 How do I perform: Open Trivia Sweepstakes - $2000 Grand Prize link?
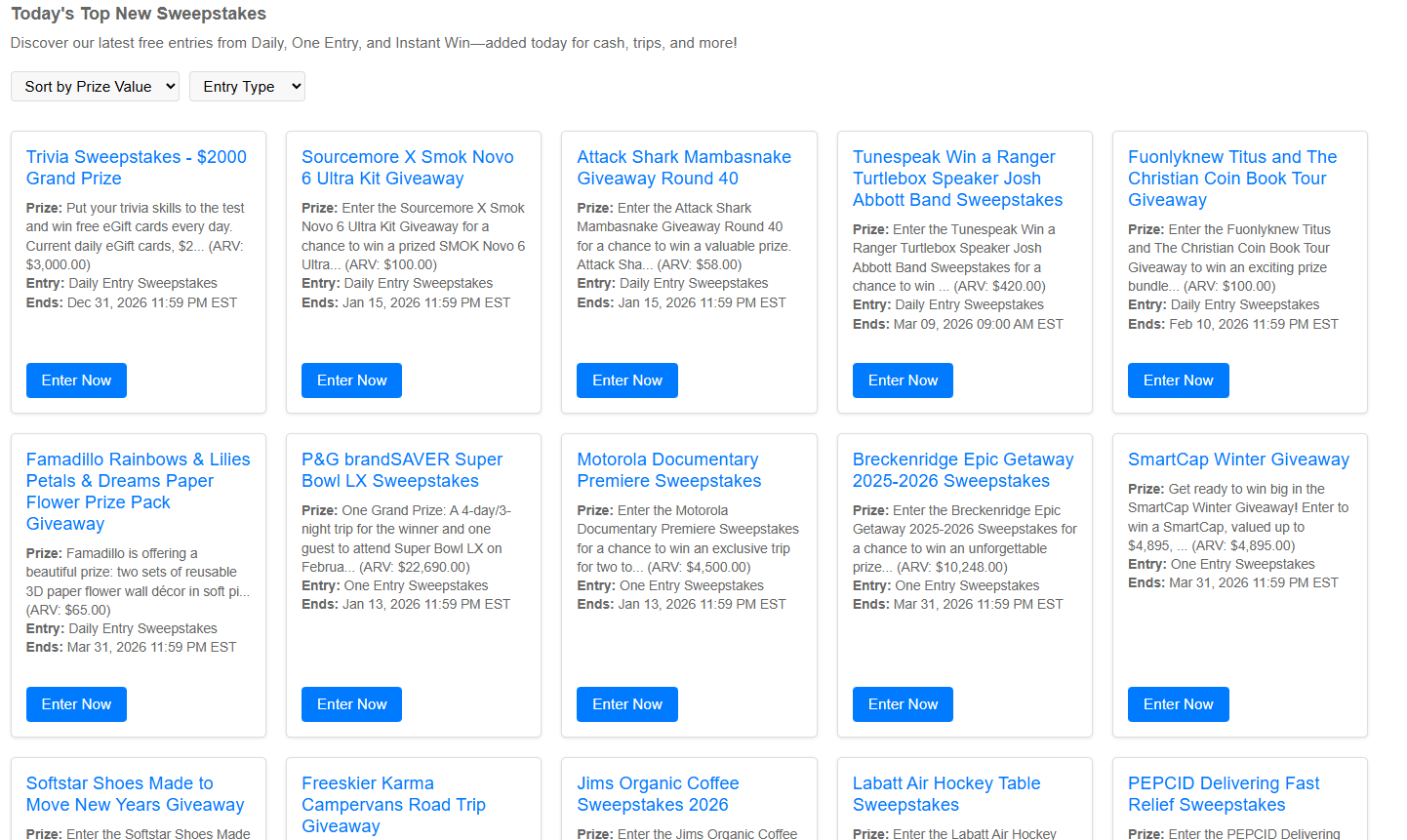click(136, 168)
